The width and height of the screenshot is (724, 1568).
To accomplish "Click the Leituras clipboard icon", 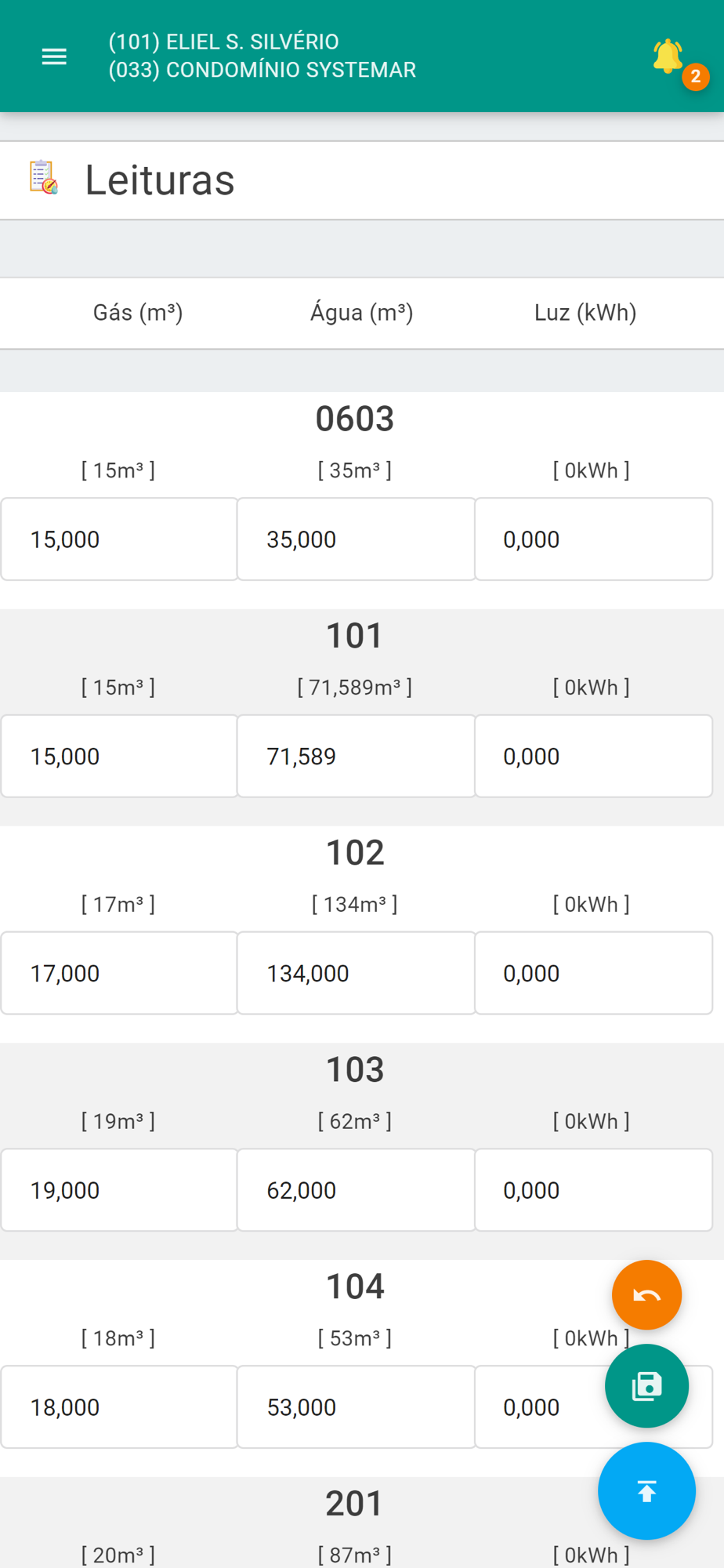I will click(44, 177).
